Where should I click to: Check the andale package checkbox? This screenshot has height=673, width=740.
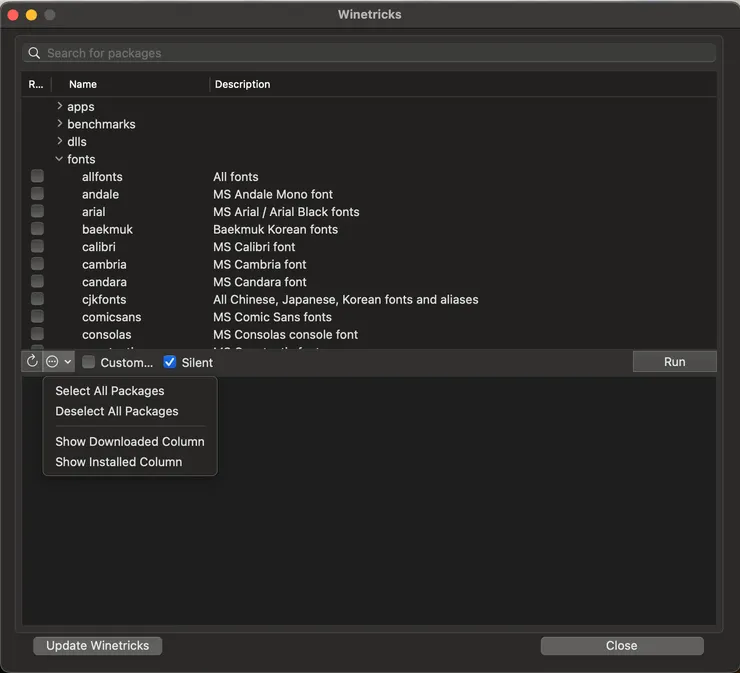click(37, 193)
